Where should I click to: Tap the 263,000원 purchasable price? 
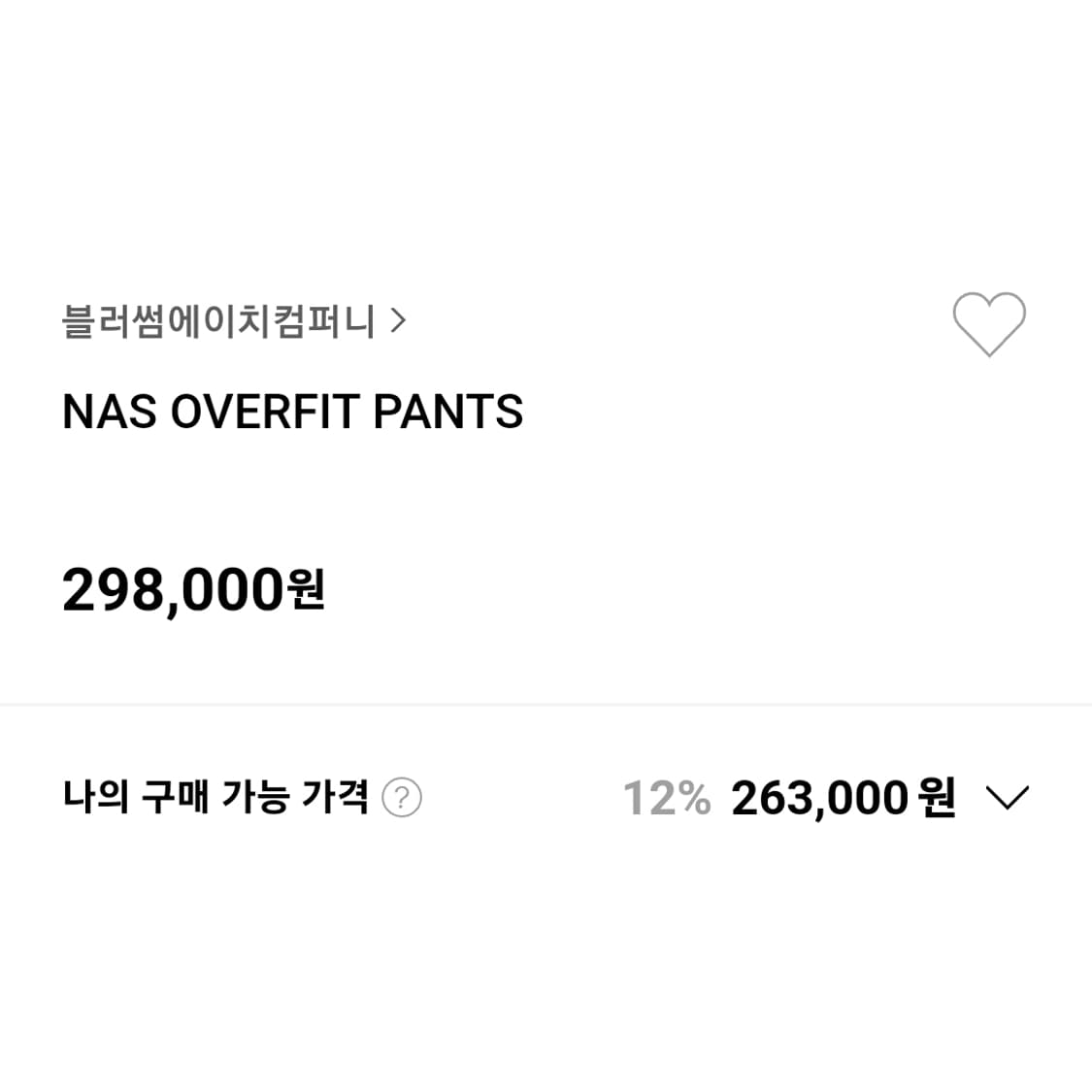(842, 797)
